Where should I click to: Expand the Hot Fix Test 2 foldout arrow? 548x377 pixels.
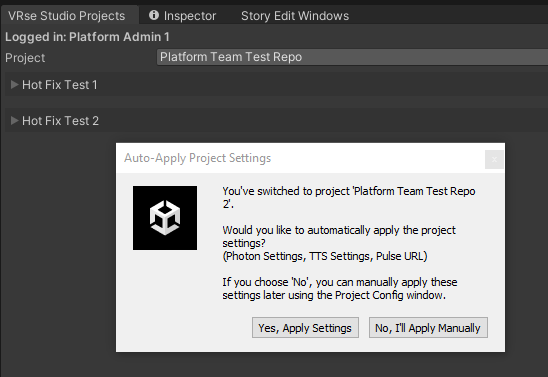14,121
